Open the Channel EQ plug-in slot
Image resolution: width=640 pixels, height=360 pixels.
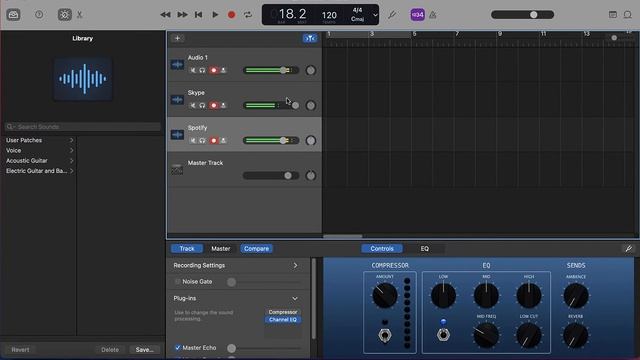pos(283,320)
